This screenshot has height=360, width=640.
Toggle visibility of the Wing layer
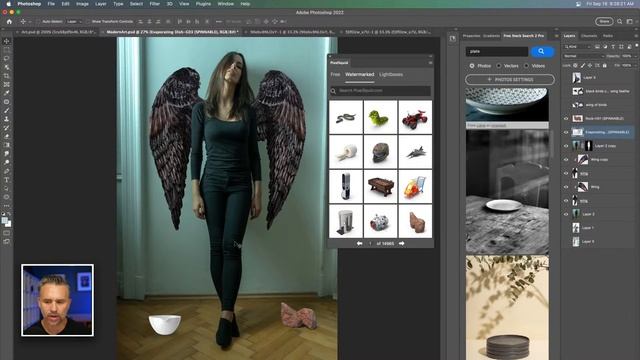tap(566, 187)
